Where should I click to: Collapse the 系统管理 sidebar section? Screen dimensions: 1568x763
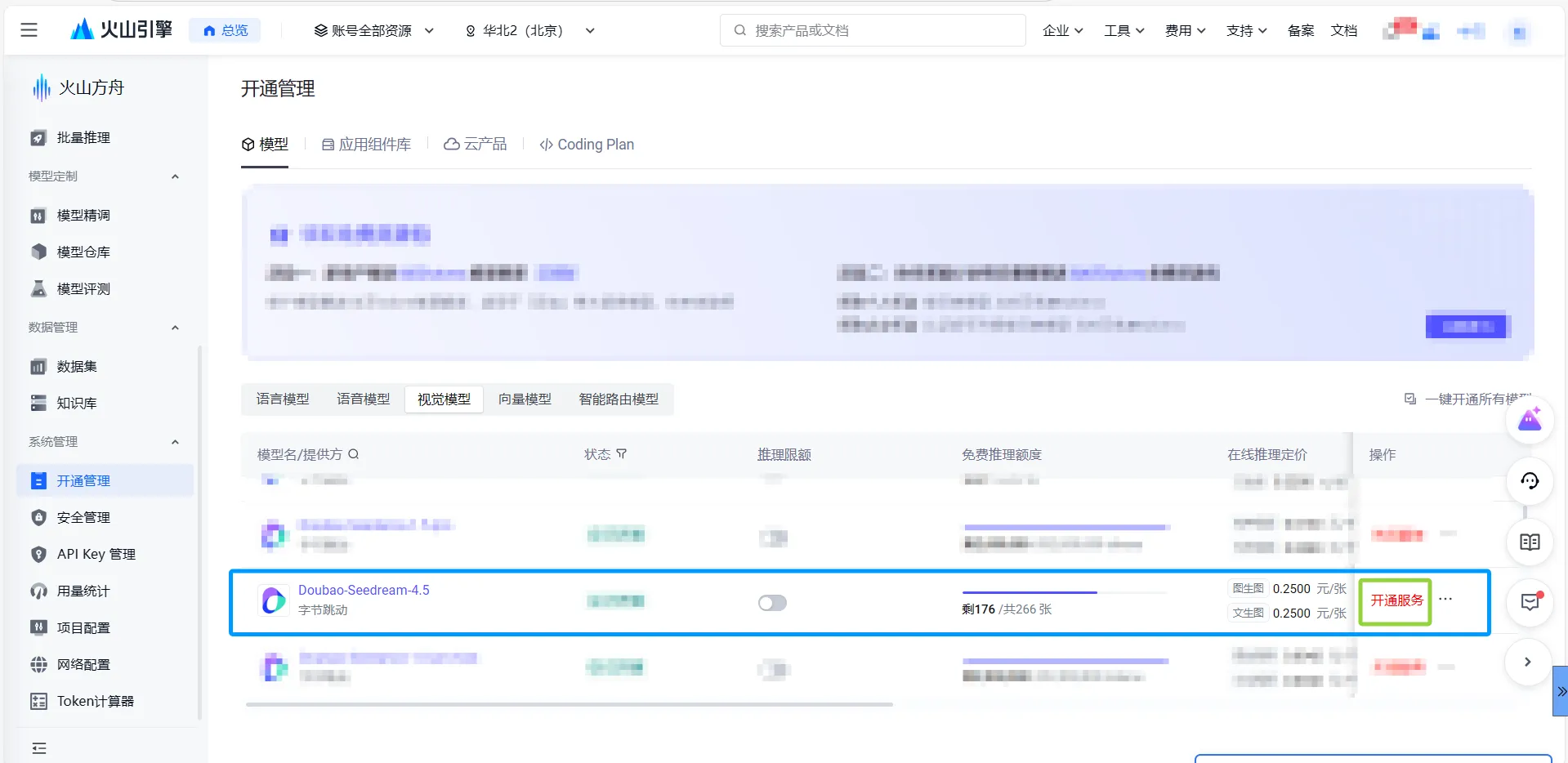click(174, 442)
